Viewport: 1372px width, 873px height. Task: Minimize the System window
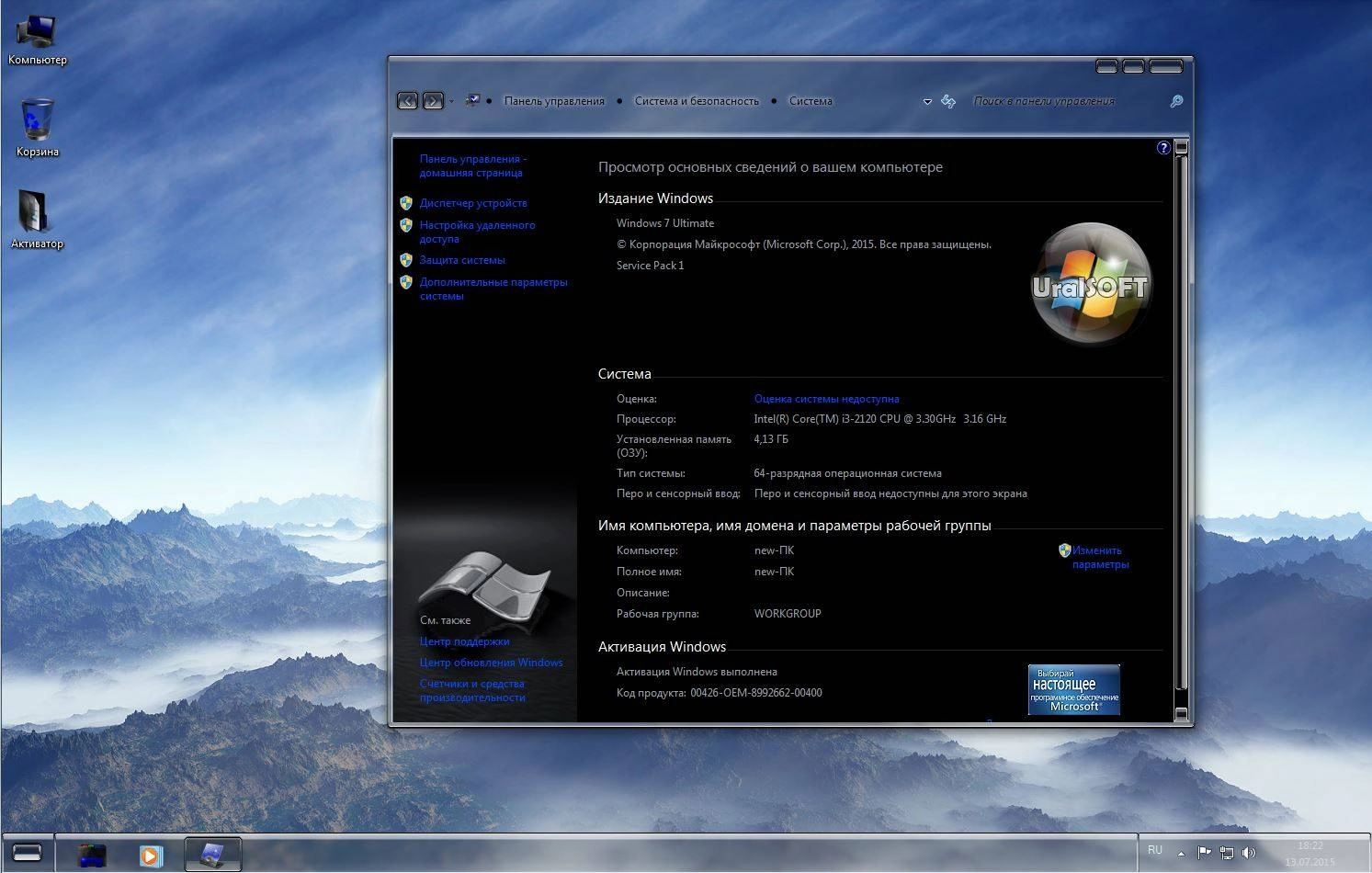(1107, 66)
